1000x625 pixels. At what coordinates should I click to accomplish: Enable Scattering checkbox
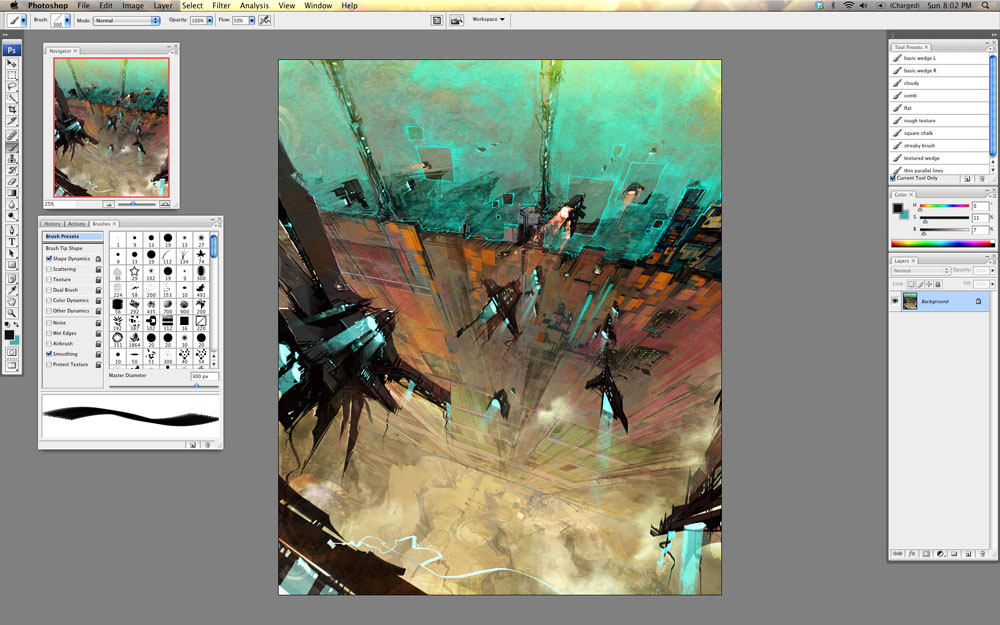49,269
